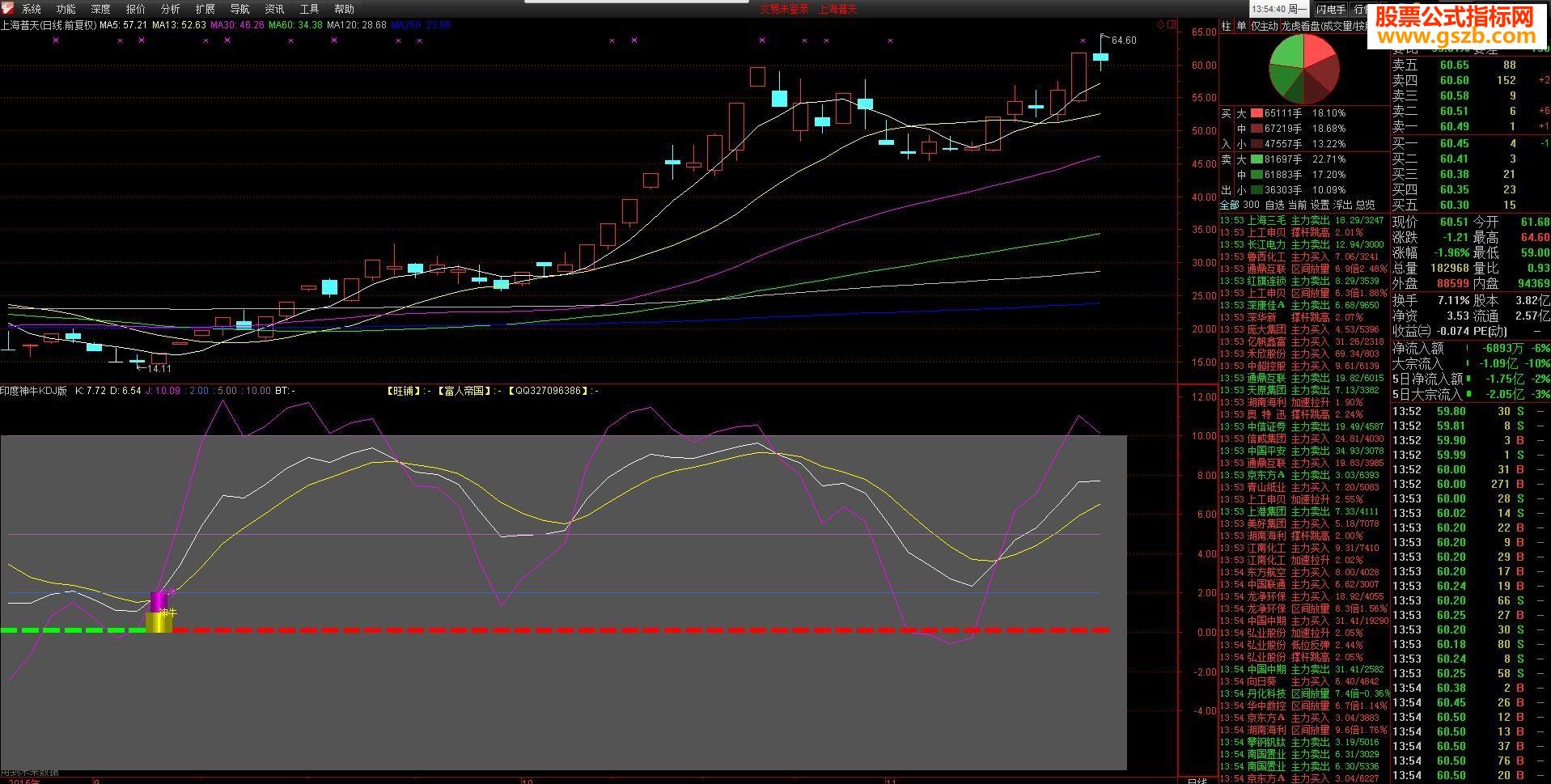Open the 扩展 menu
The height and width of the screenshot is (784, 1551).
205,9
